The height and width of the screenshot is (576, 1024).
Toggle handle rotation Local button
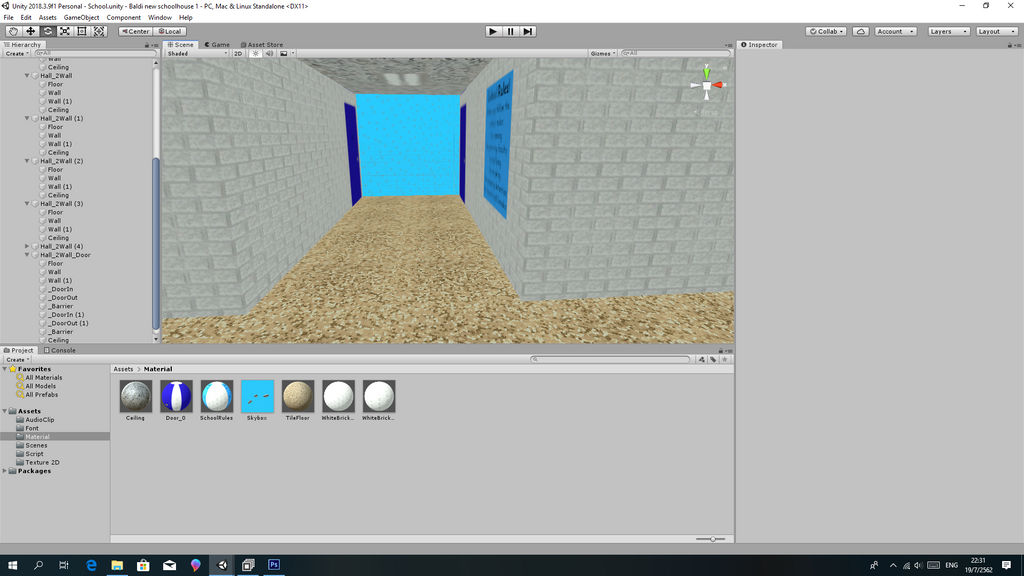(x=170, y=31)
